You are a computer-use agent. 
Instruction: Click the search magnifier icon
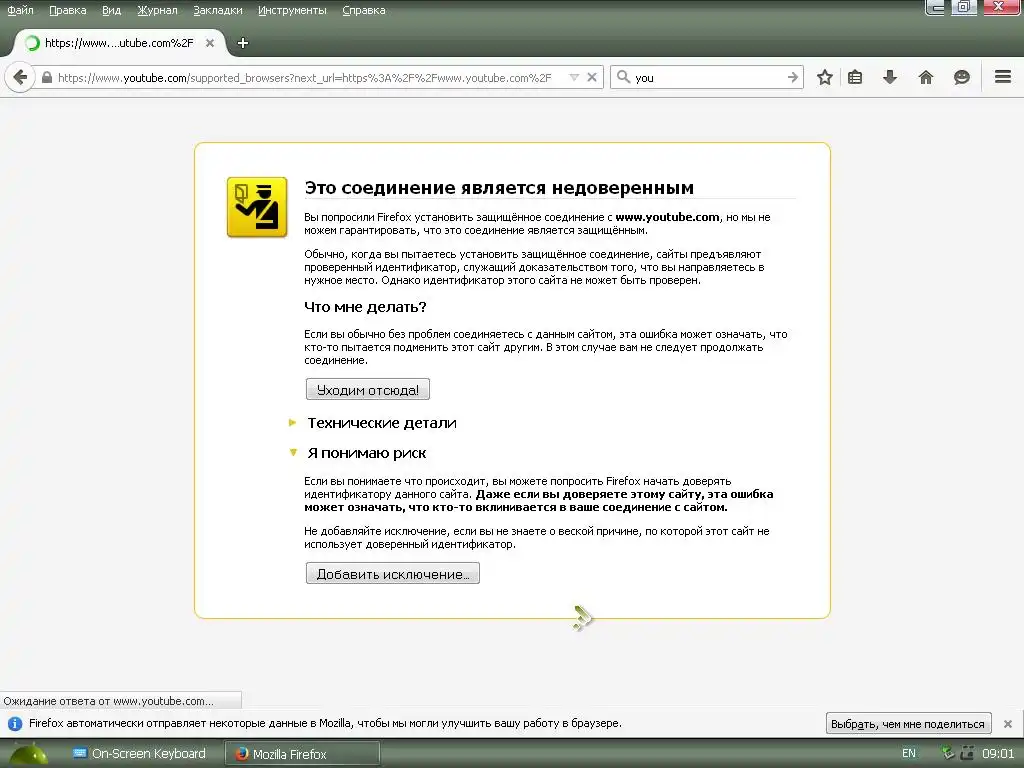(x=624, y=78)
